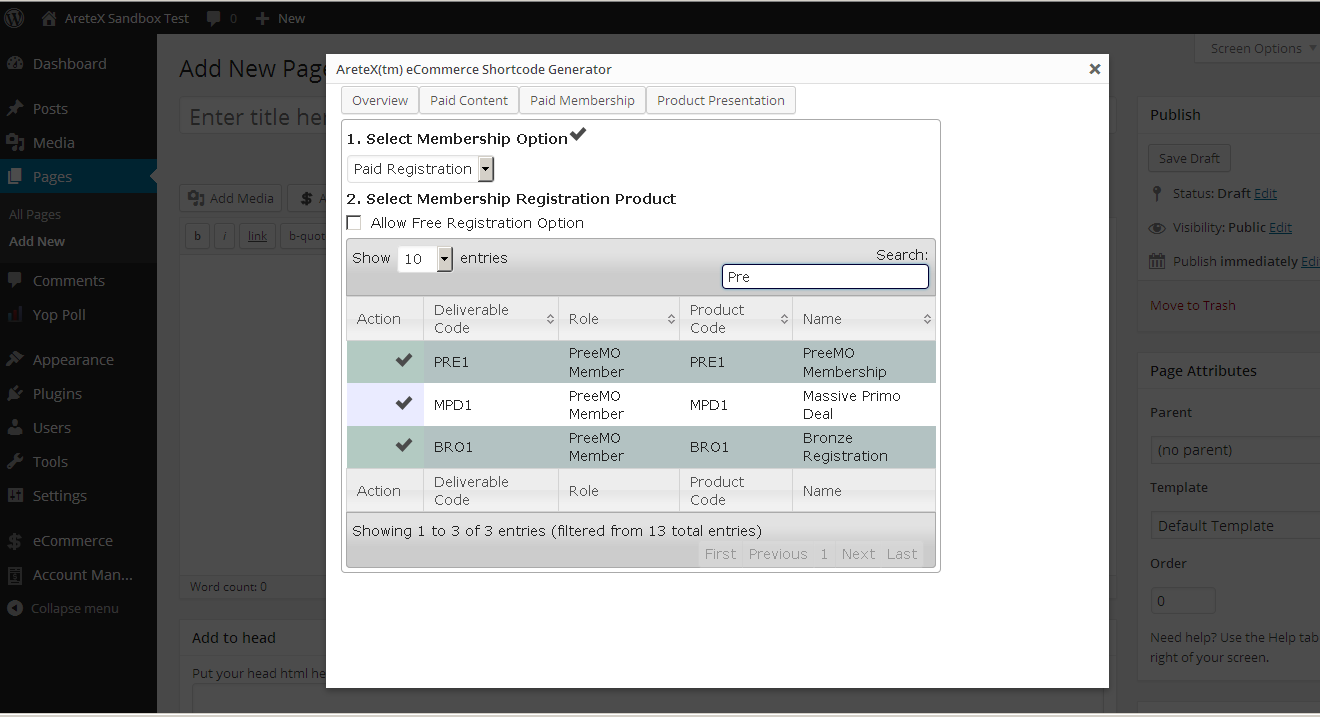
Task: Select MPD1 row checkmark action
Action: (x=404, y=403)
